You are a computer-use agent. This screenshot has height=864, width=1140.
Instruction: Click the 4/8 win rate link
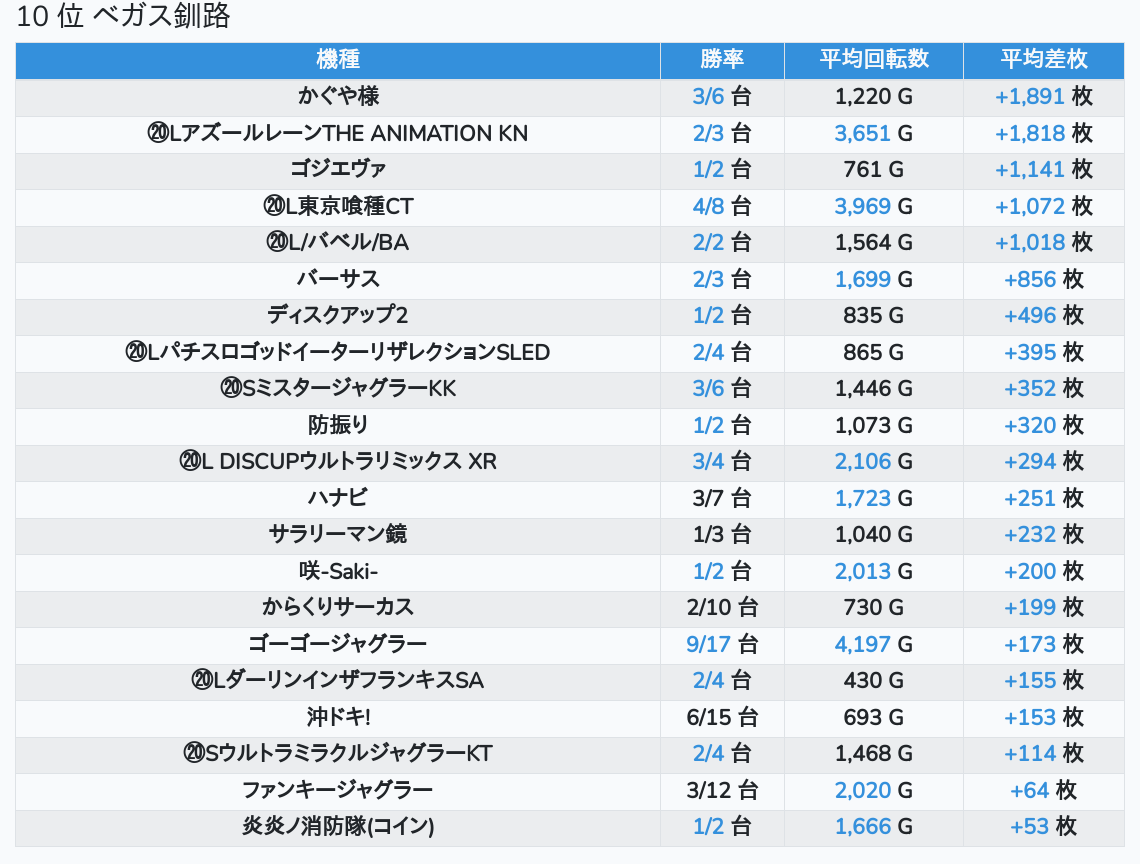(708, 207)
